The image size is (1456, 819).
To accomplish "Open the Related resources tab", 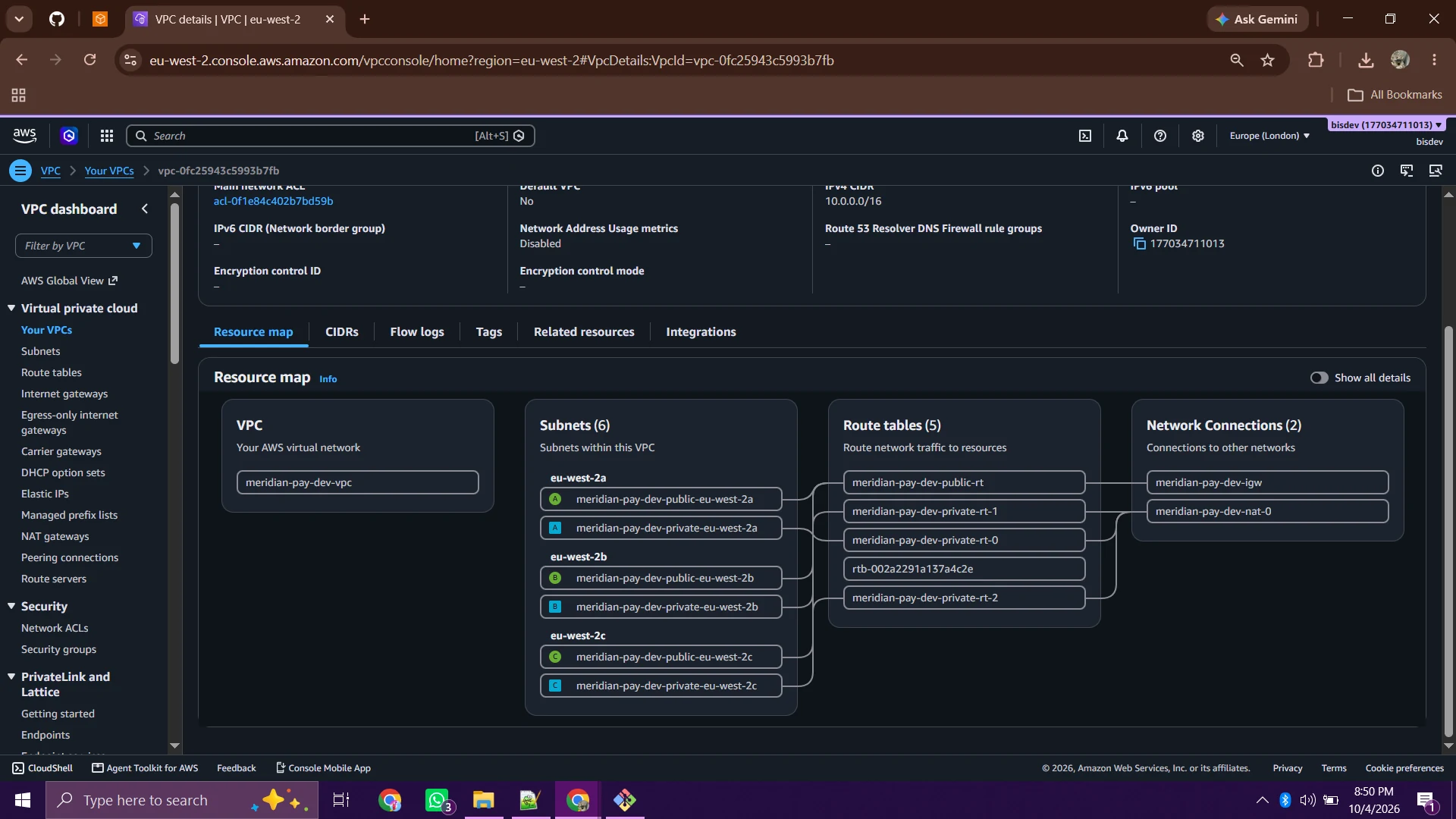I will coord(584,332).
